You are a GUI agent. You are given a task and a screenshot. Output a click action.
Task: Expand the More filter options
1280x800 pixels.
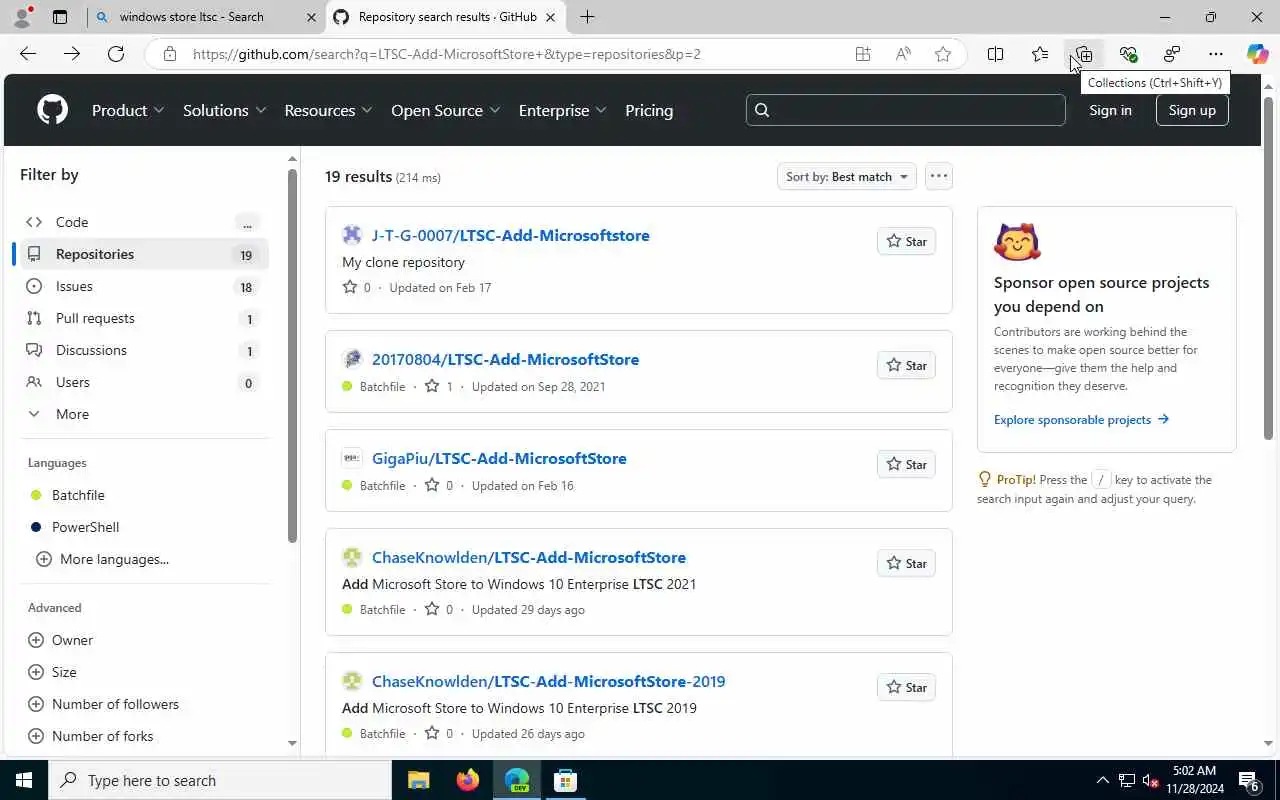(x=144, y=414)
